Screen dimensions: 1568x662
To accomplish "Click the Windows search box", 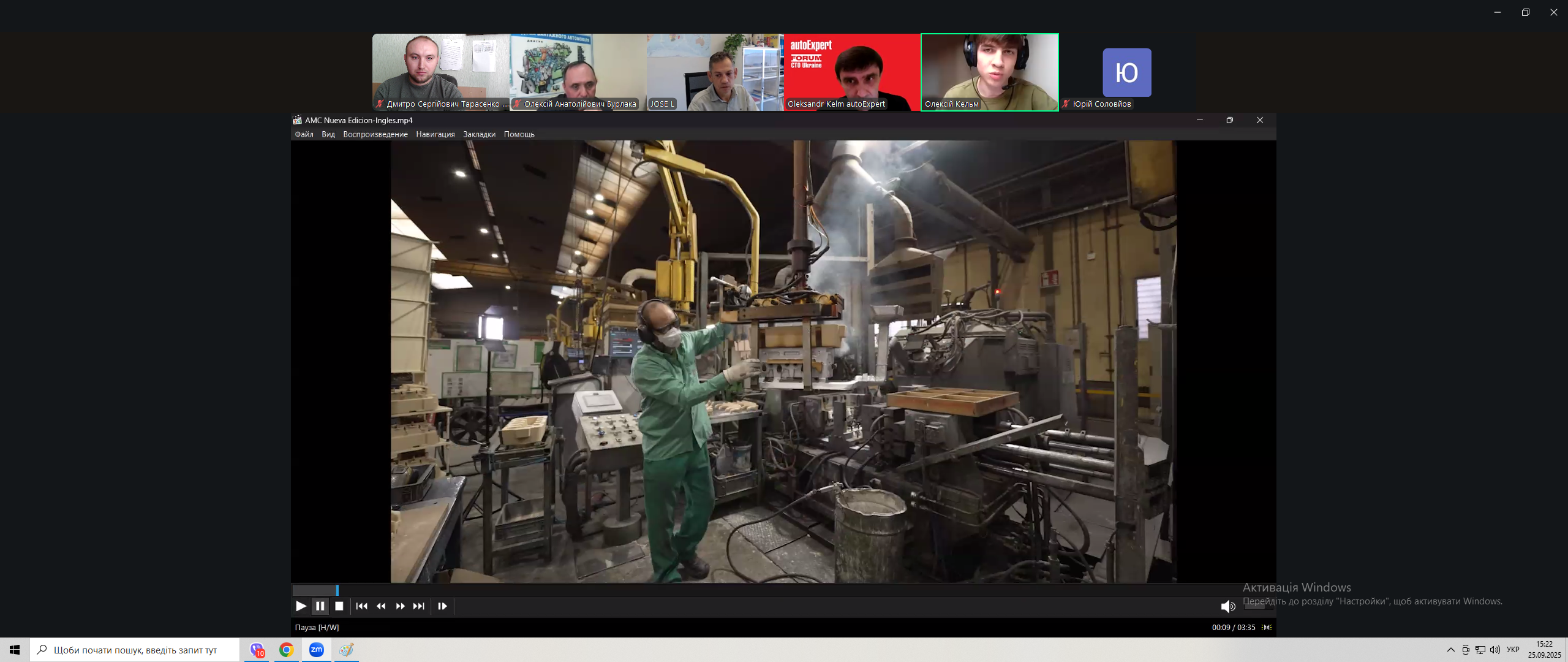I will pyautogui.click(x=135, y=650).
